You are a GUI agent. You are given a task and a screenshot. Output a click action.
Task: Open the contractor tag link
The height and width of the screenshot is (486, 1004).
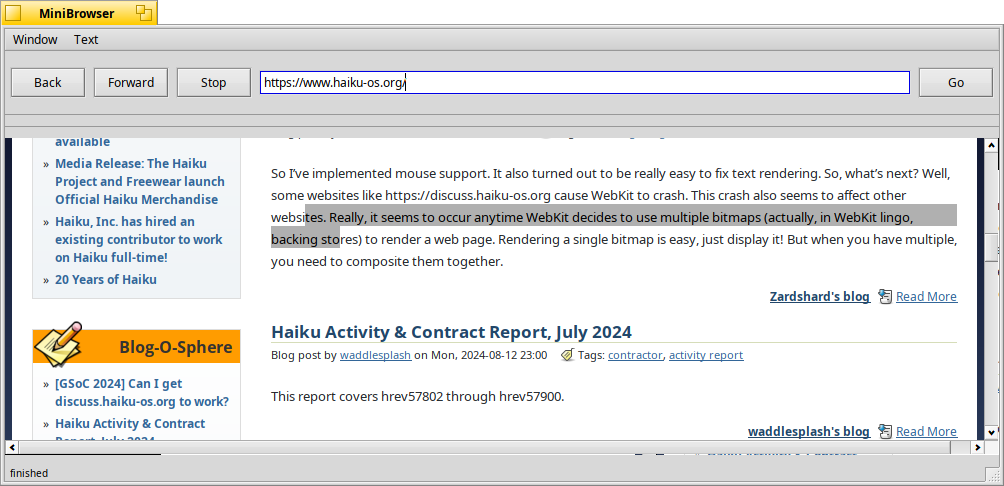click(x=635, y=355)
